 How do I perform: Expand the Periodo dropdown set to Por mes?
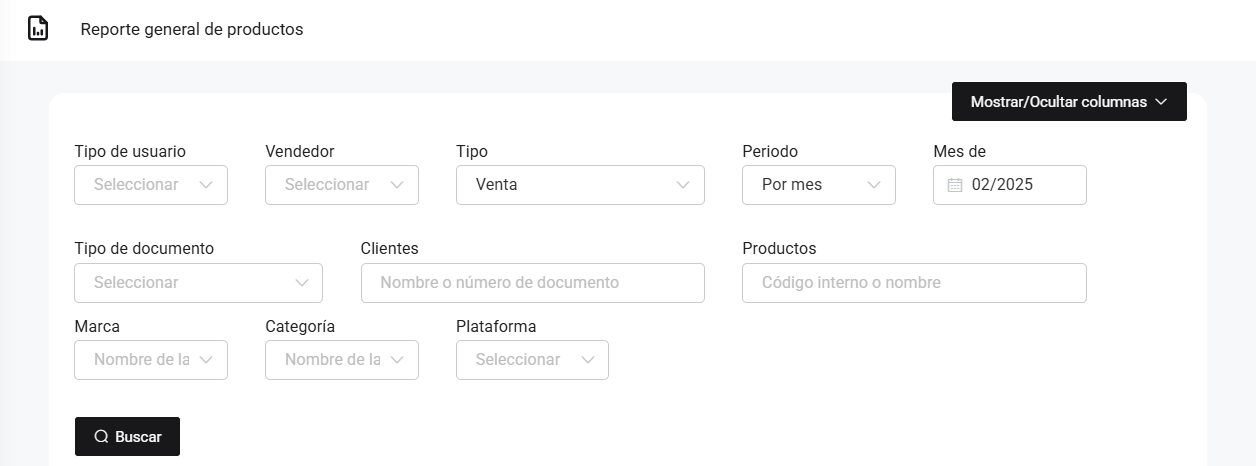[818, 185]
